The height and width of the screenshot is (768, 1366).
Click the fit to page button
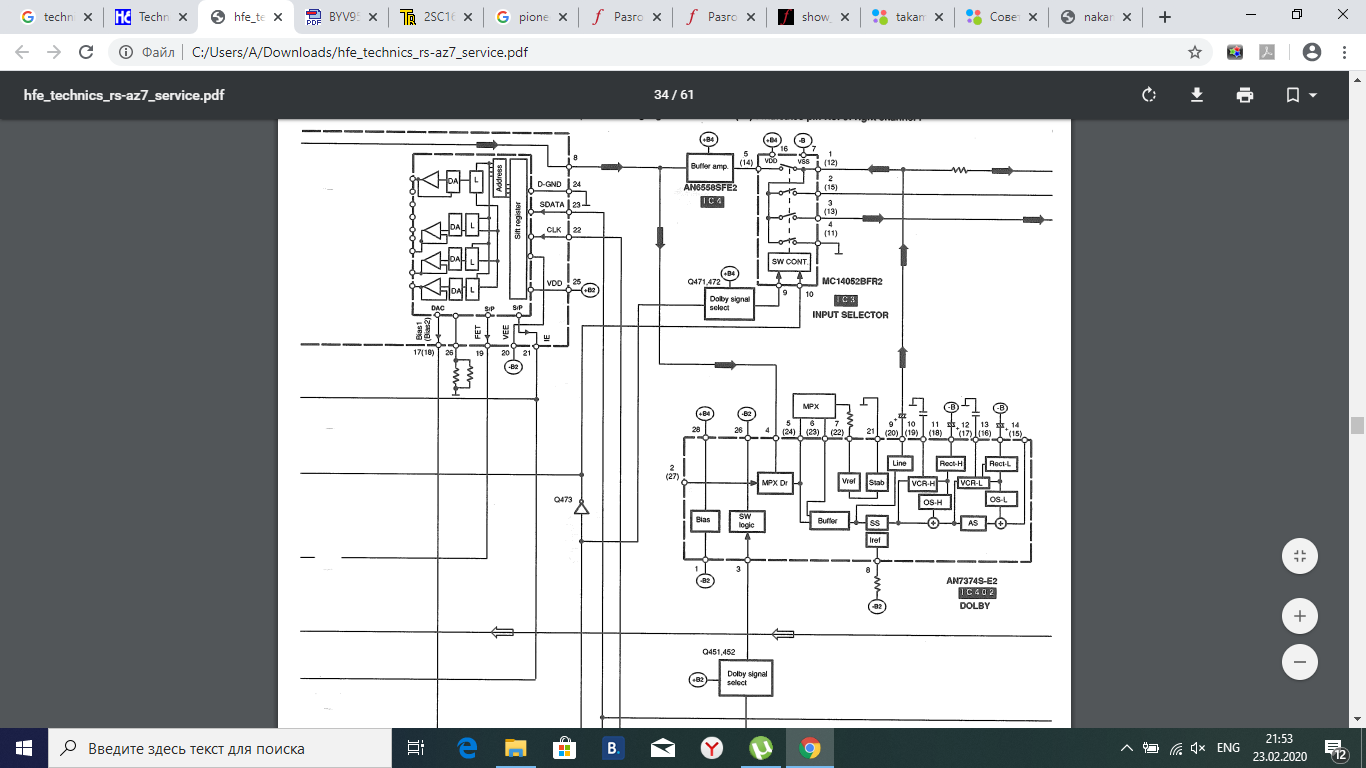click(x=1299, y=556)
